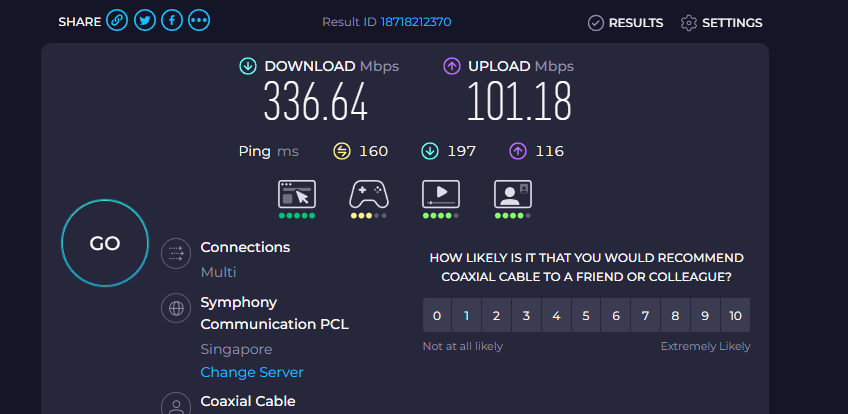
Task: Click the online gaming performance icon
Action: click(369, 194)
